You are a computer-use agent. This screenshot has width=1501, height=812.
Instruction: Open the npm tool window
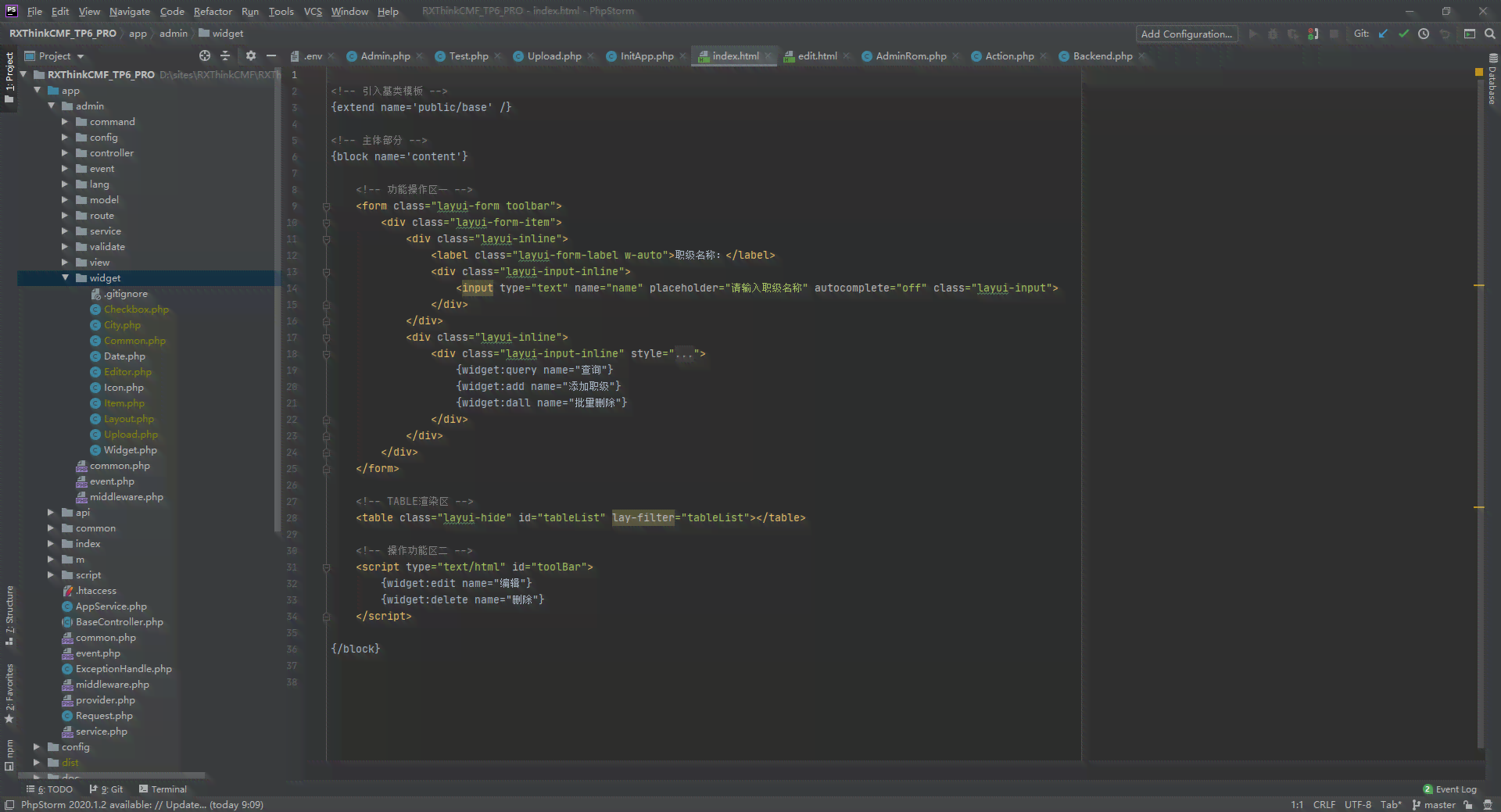9,754
